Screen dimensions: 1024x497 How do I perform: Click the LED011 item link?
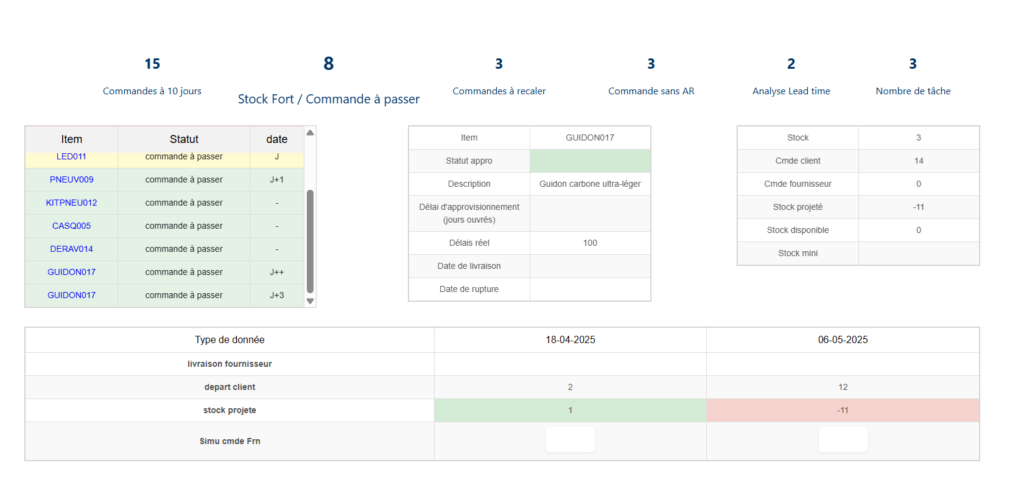coord(72,157)
